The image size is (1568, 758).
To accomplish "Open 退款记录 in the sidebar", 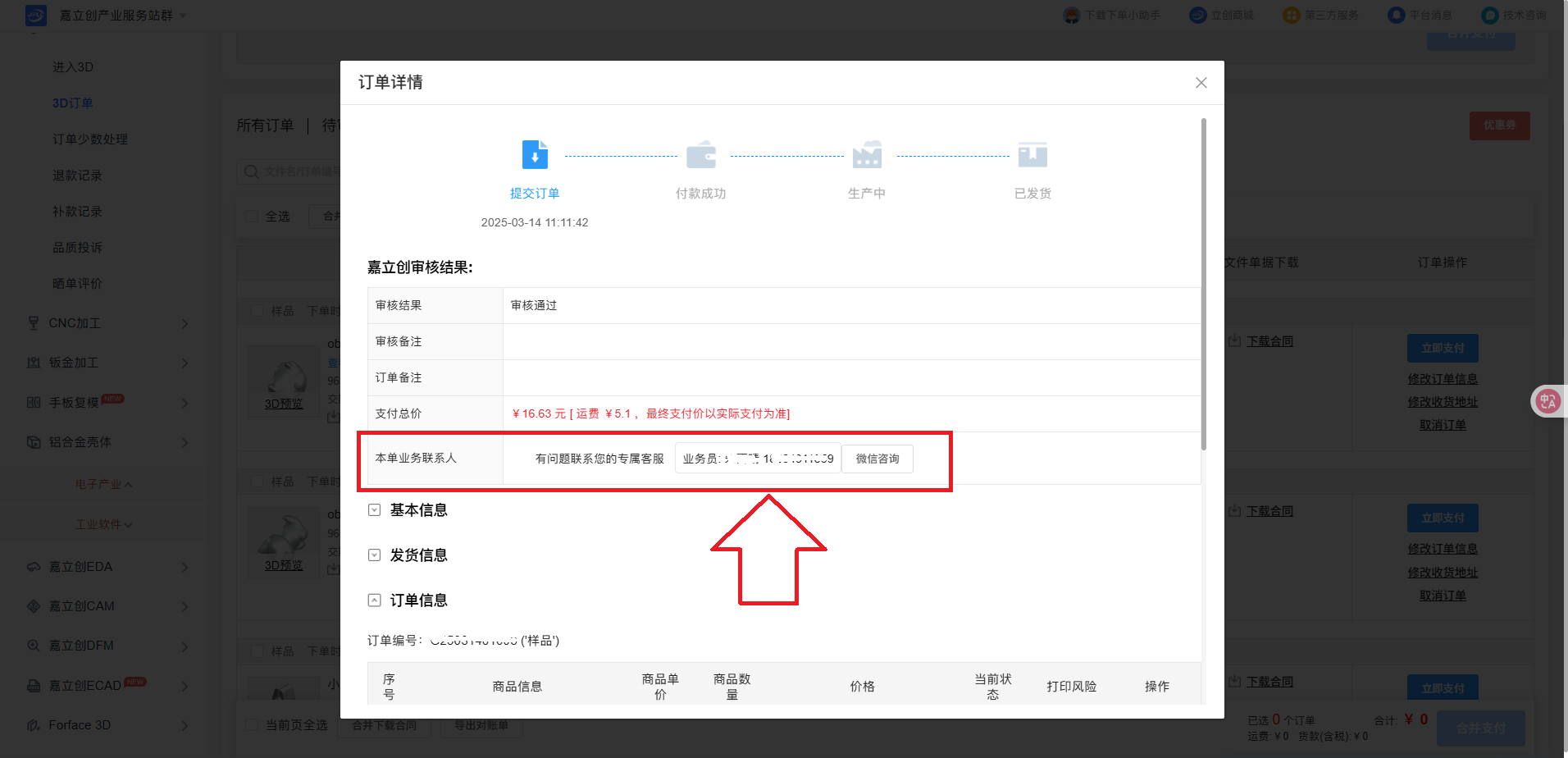I will pos(78,176).
